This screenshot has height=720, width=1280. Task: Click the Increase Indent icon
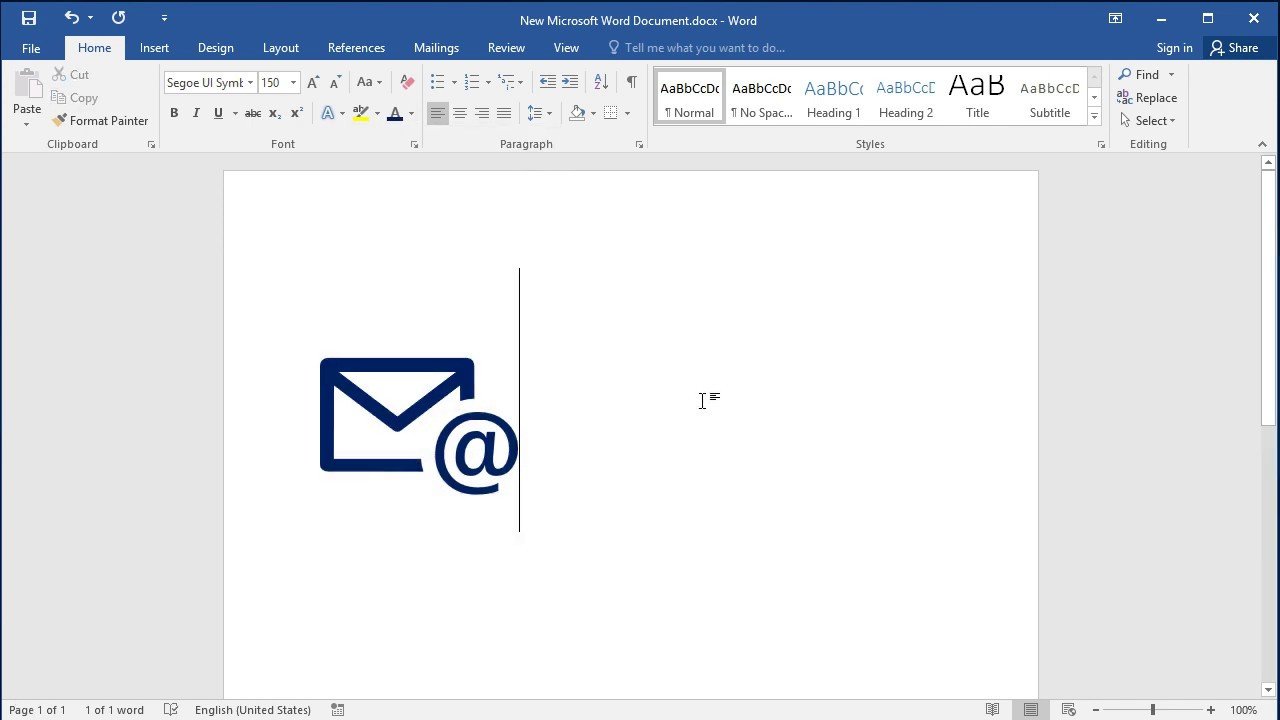[570, 82]
